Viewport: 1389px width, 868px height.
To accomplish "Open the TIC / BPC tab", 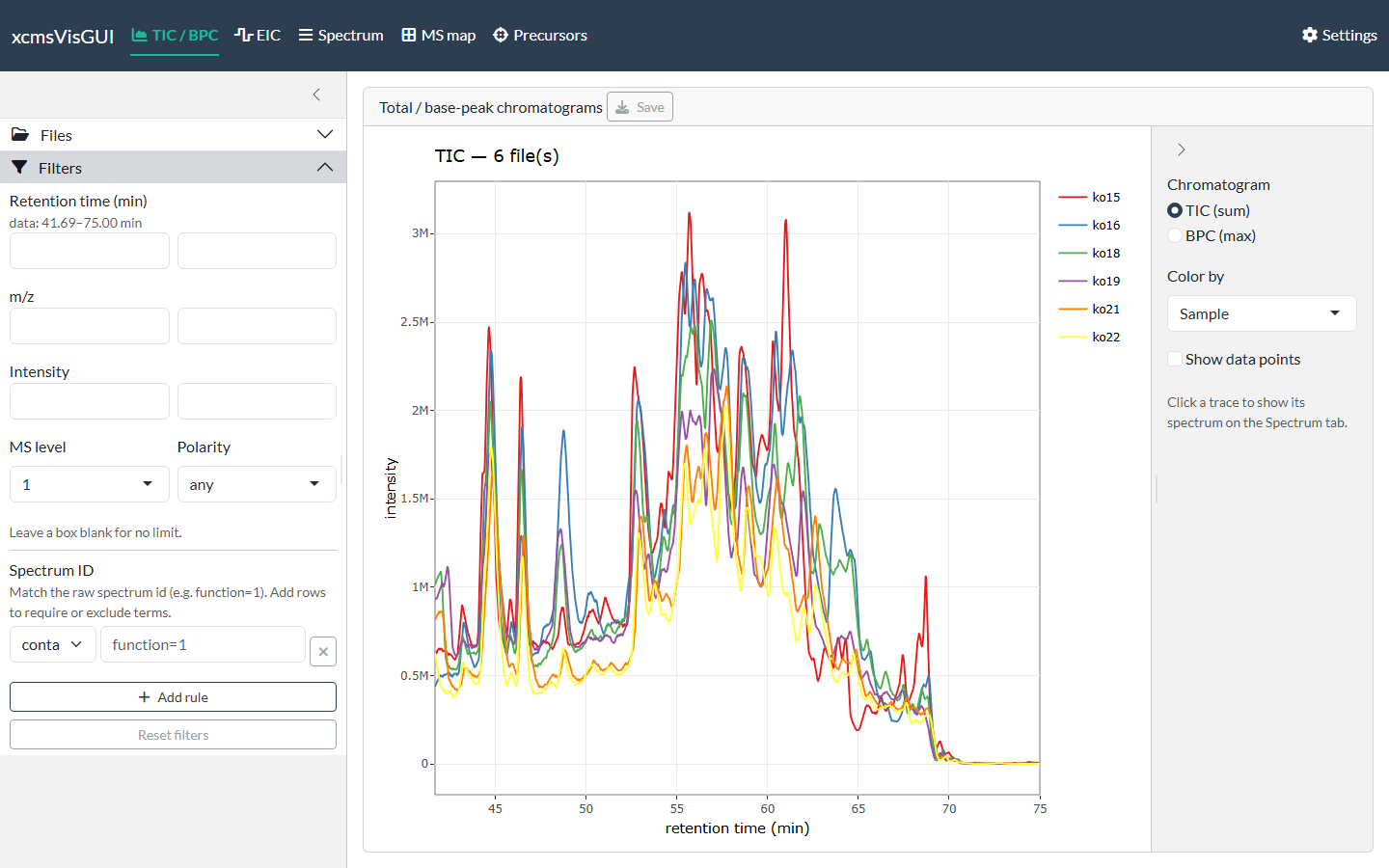I will (x=175, y=35).
